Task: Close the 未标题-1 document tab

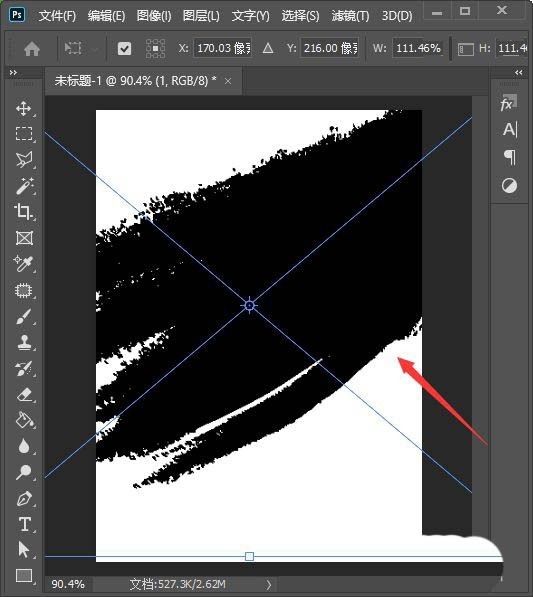Action: [x=228, y=81]
